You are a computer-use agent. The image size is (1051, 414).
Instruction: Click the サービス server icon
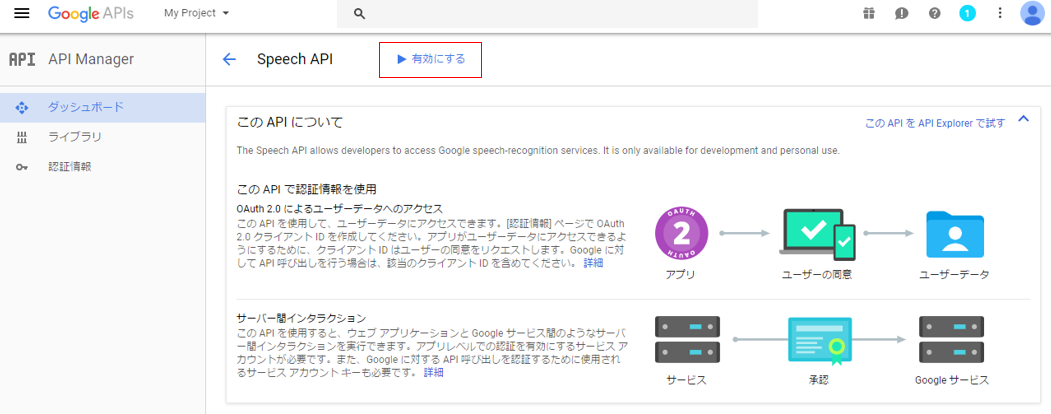pos(687,340)
